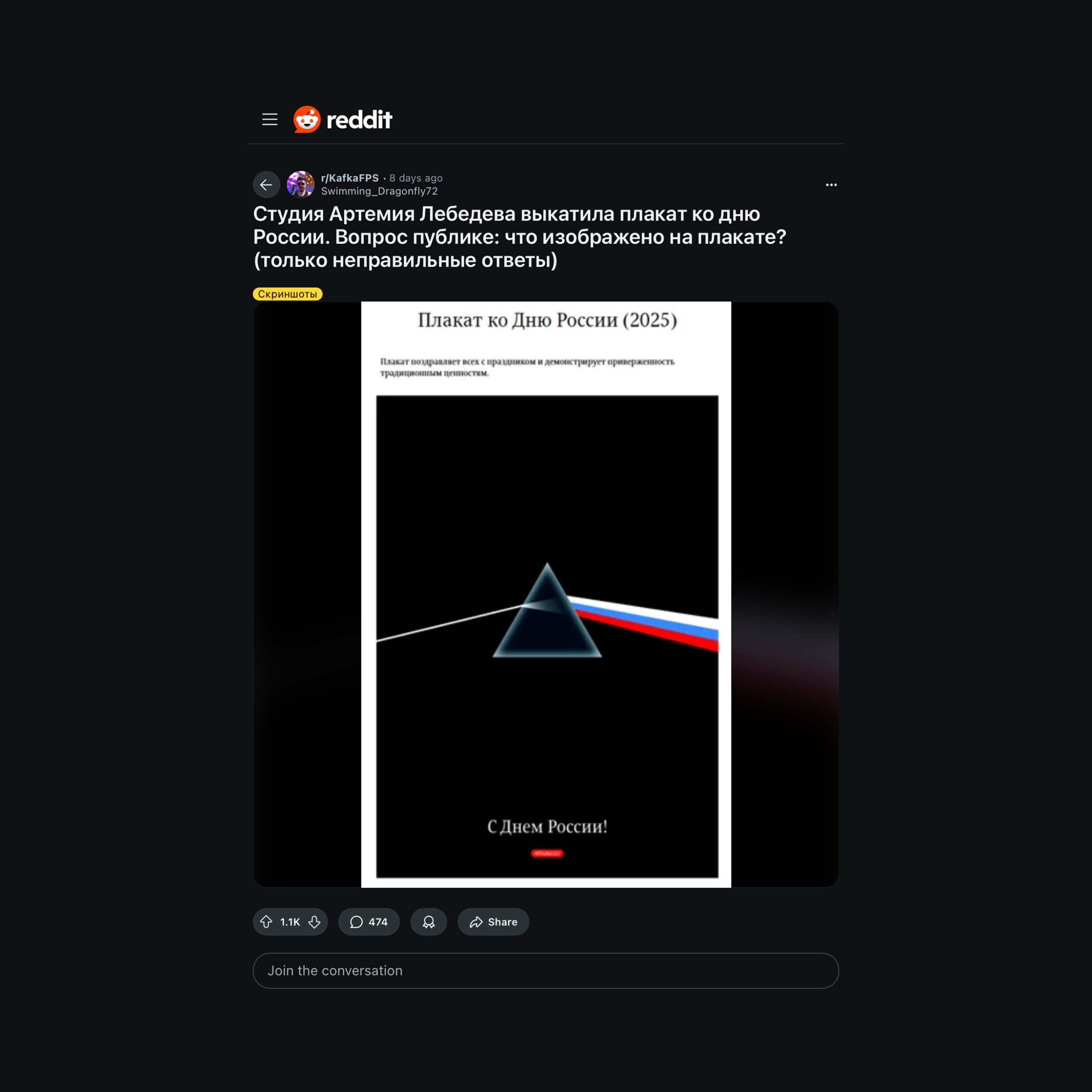
Task: Open the 474 comments
Action: coord(369,922)
